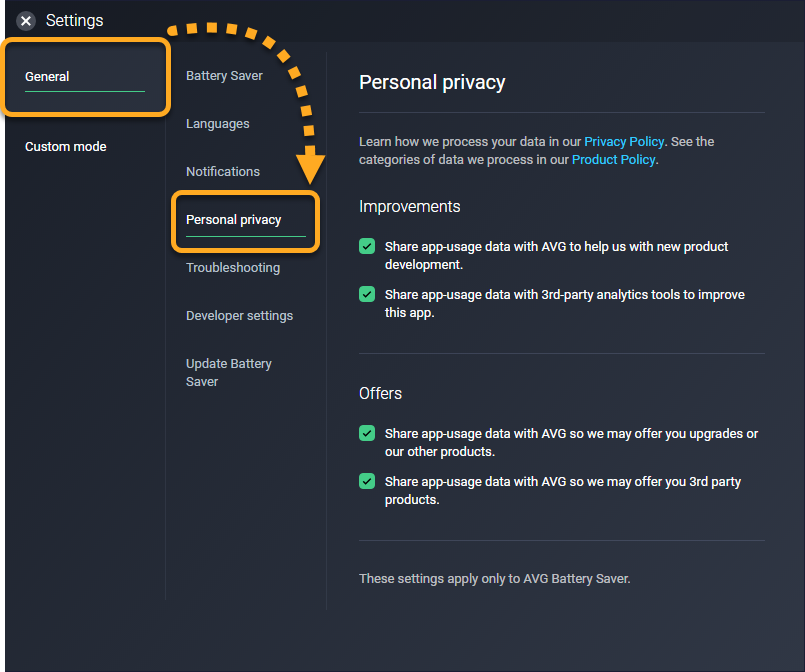Uncheck AVG upgrades and other products offers

point(368,434)
